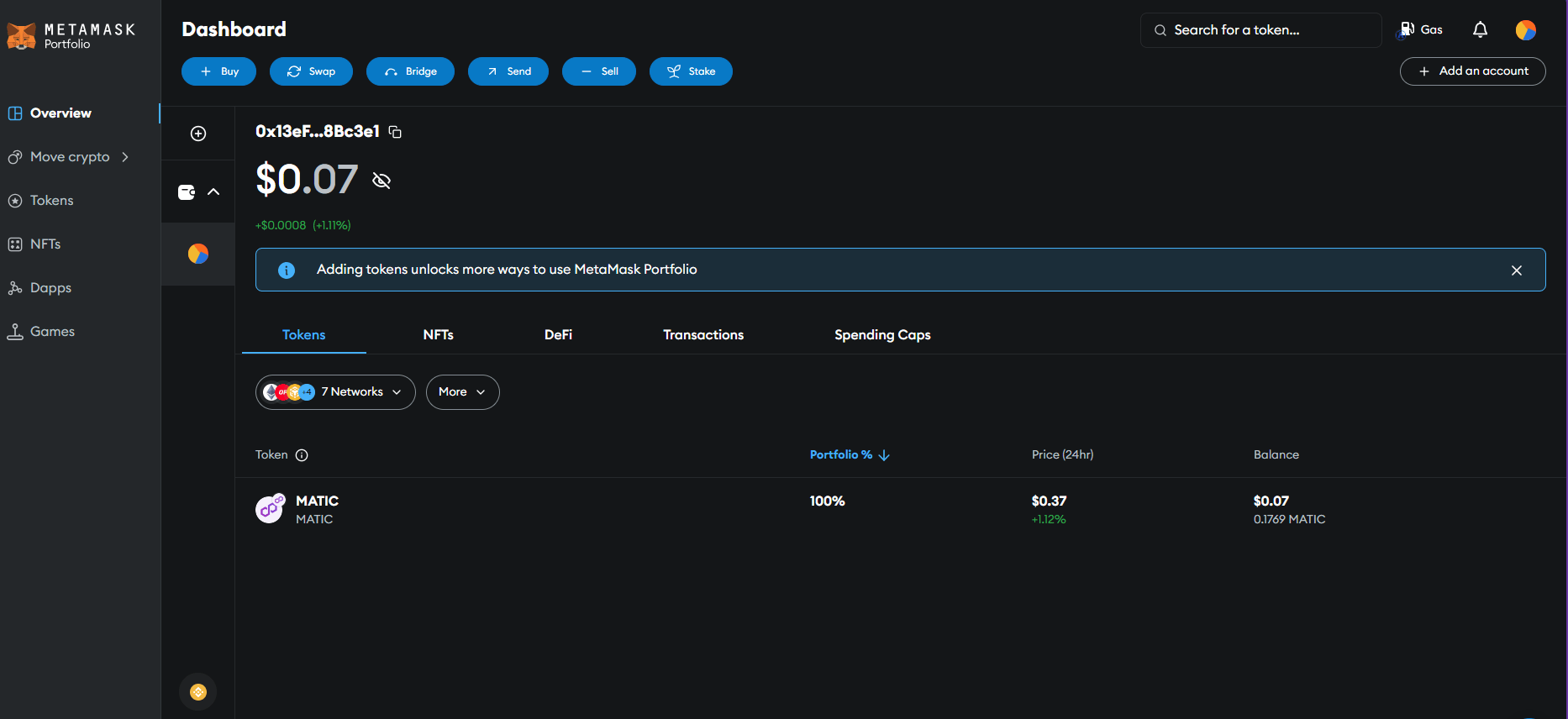This screenshot has height=719, width=1568.
Task: Click the +$0.0008 (+1.11%) change text
Action: coord(303,225)
